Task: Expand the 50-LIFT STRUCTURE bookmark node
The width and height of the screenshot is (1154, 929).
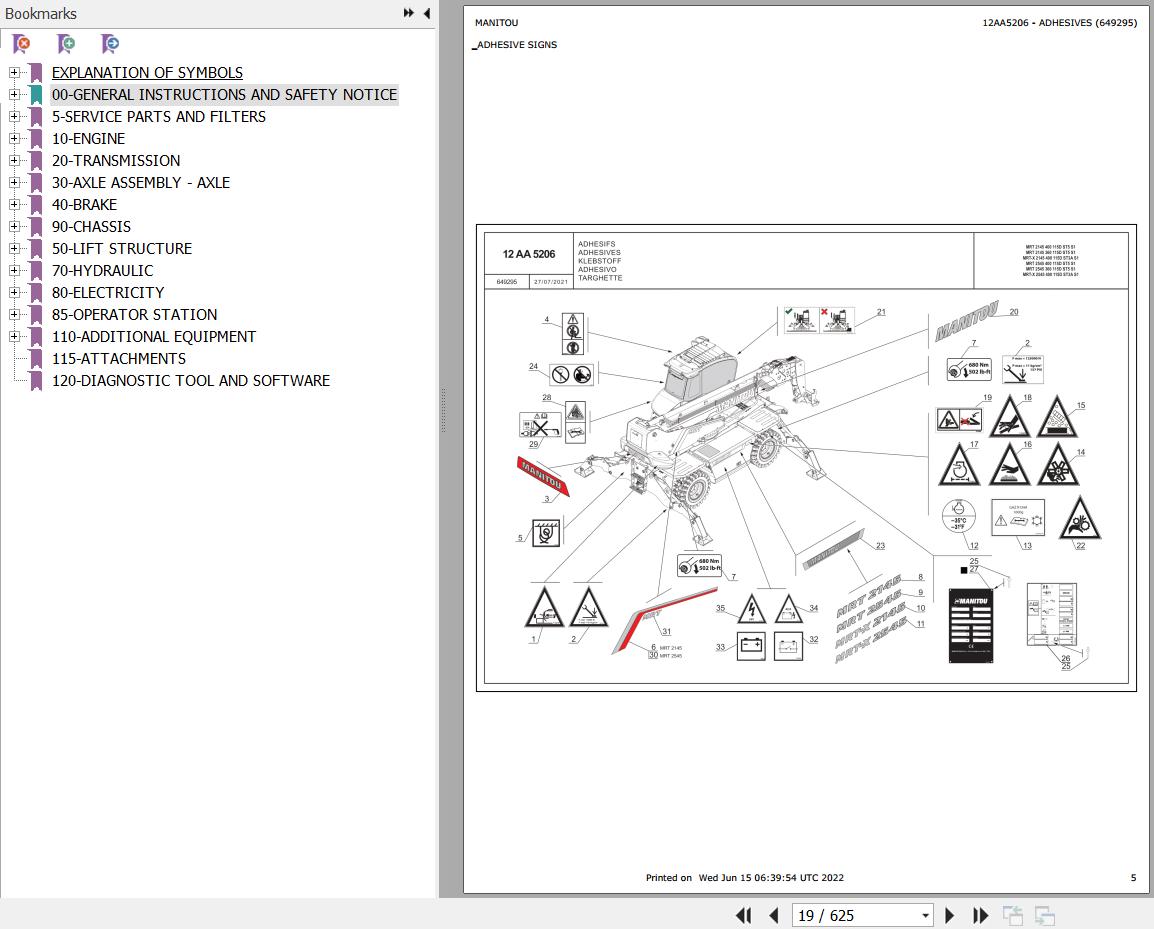Action: [14, 249]
